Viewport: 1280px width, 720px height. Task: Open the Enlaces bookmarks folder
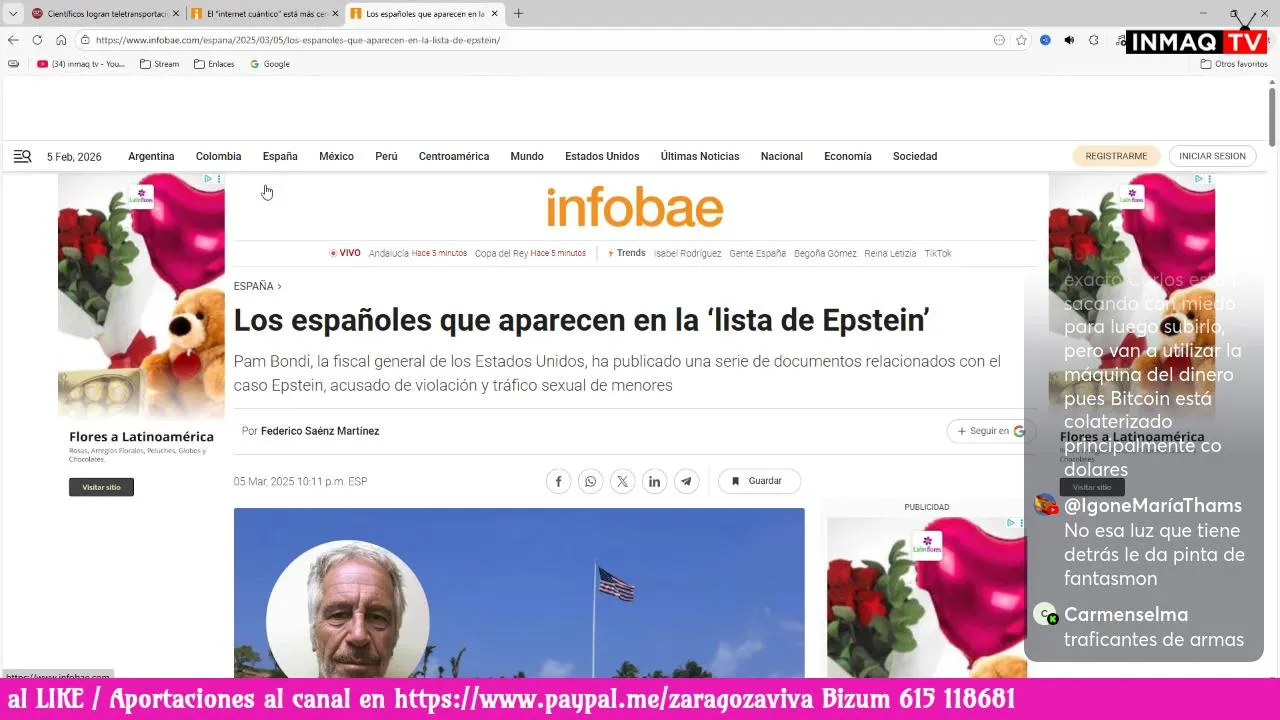coord(214,64)
